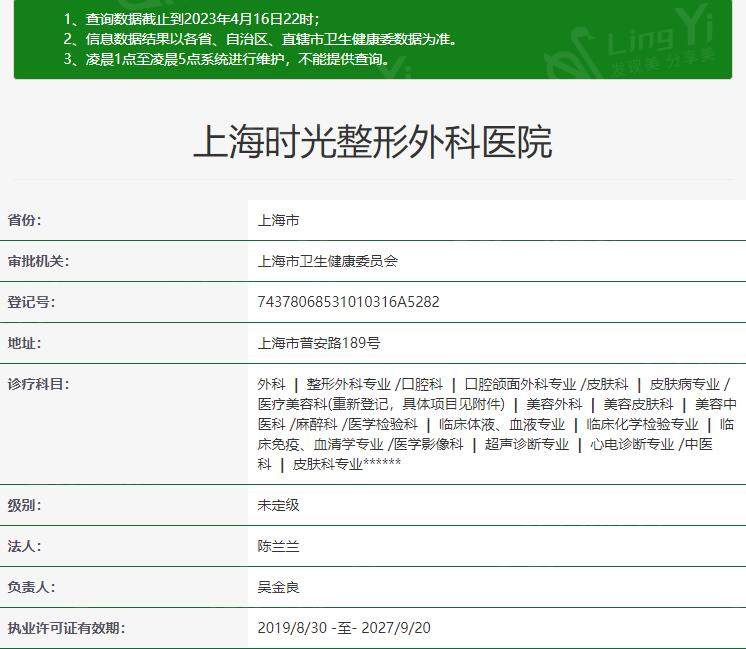Image resolution: width=746 pixels, height=649 pixels.
Task: Click the 级别 label
Action: coord(24,505)
